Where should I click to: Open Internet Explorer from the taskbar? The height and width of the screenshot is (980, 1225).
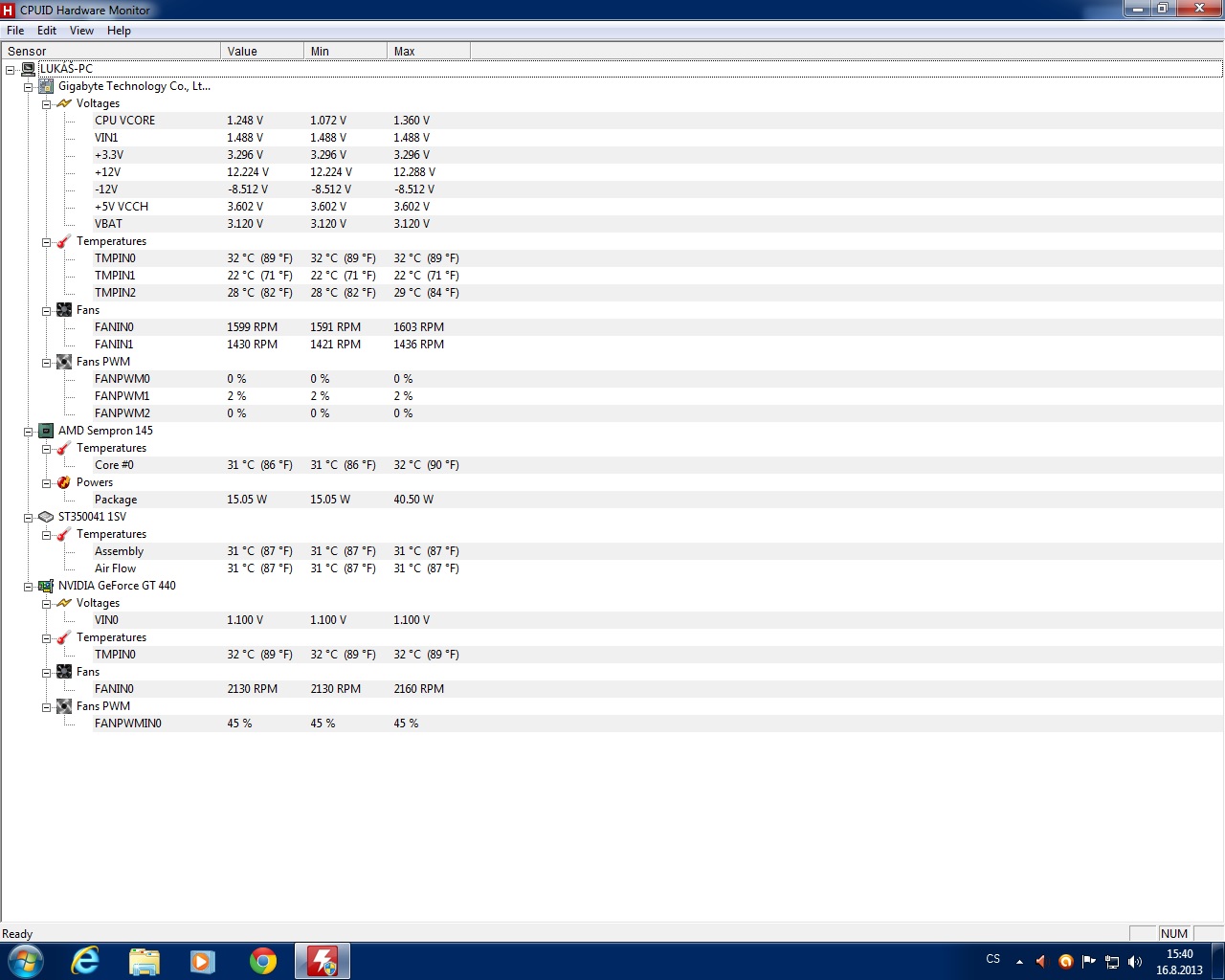tap(86, 961)
